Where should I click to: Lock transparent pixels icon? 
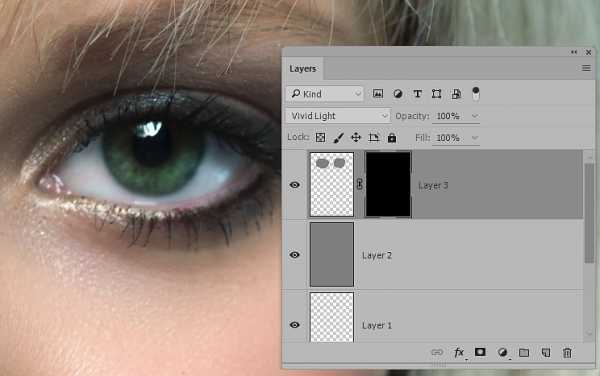pyautogui.click(x=320, y=137)
